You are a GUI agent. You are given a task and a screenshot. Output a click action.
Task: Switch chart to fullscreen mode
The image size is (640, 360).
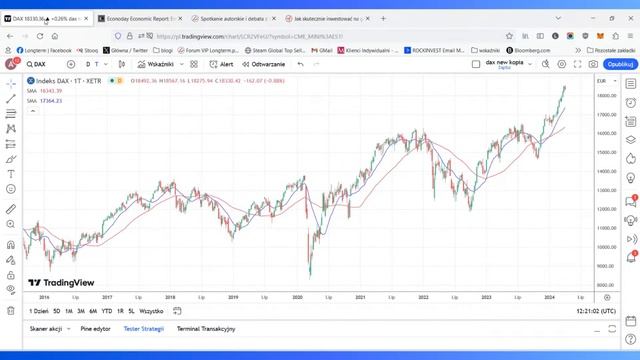[x=577, y=64]
